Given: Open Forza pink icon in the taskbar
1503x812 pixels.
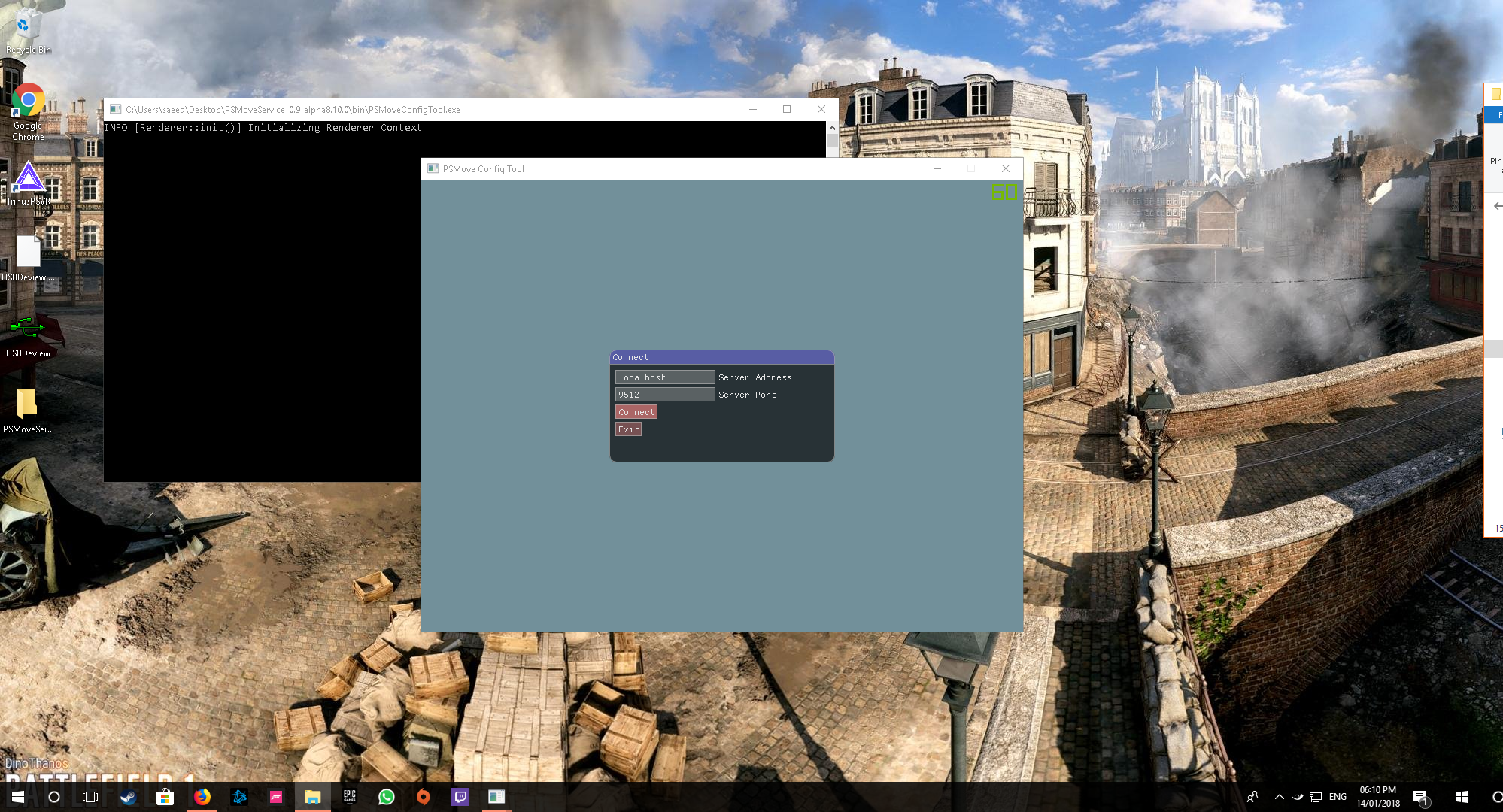Looking at the screenshot, I should pyautogui.click(x=276, y=797).
